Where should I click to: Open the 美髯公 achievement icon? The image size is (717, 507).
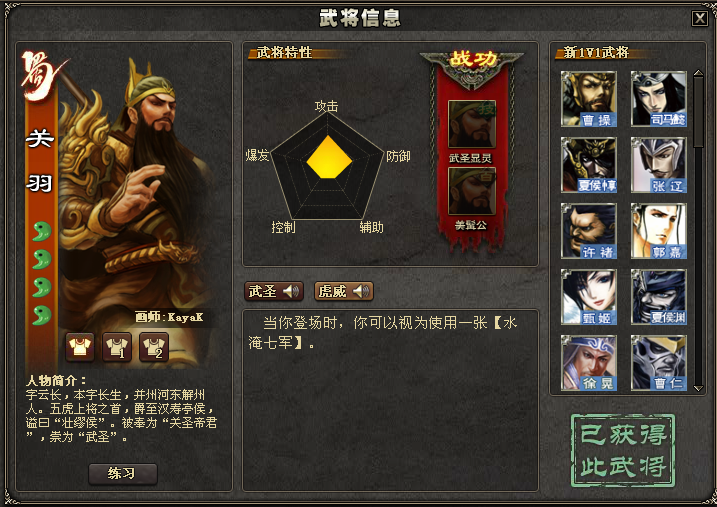point(471,191)
